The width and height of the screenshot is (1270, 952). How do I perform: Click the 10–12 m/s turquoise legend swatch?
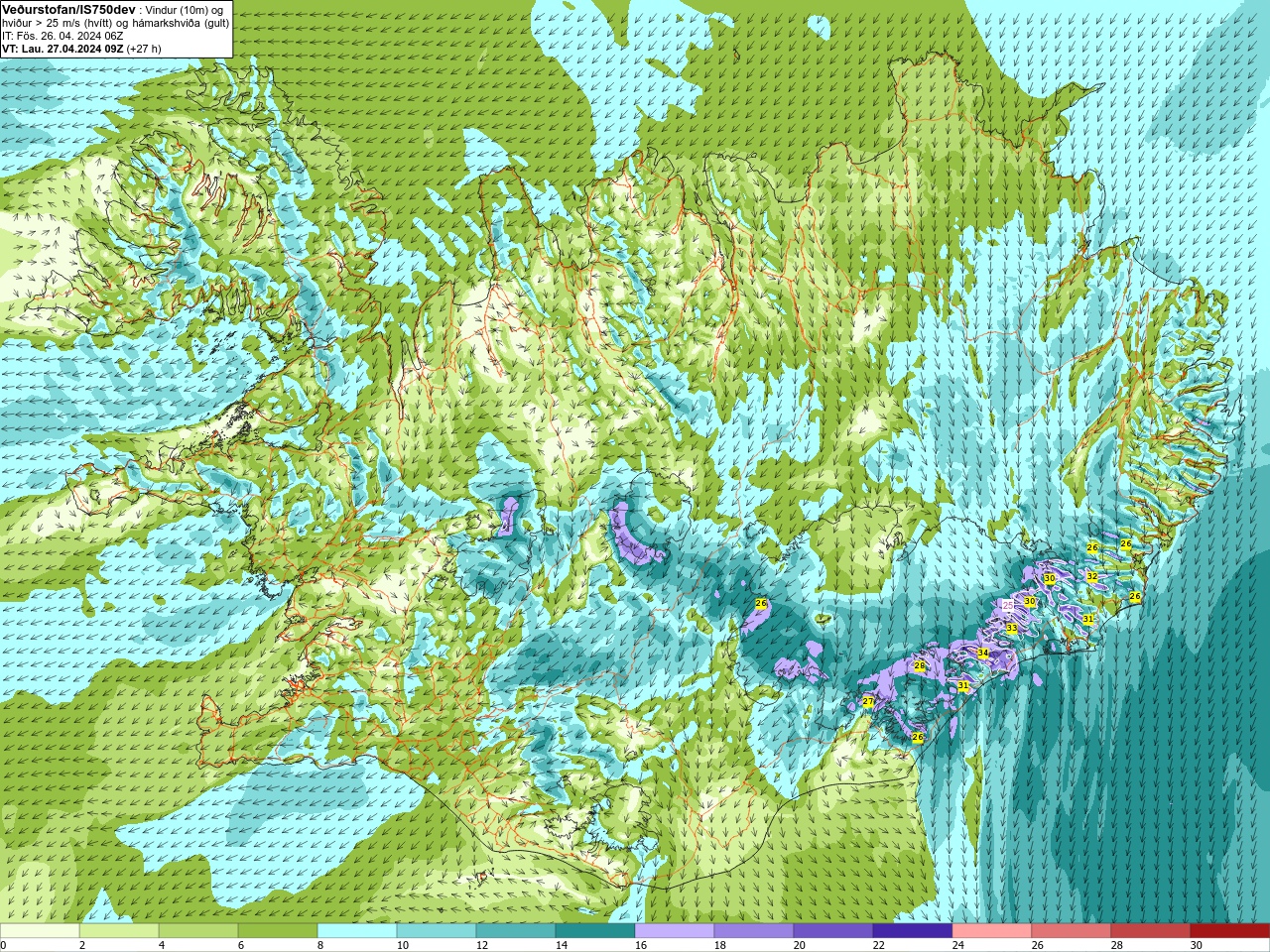(x=437, y=931)
